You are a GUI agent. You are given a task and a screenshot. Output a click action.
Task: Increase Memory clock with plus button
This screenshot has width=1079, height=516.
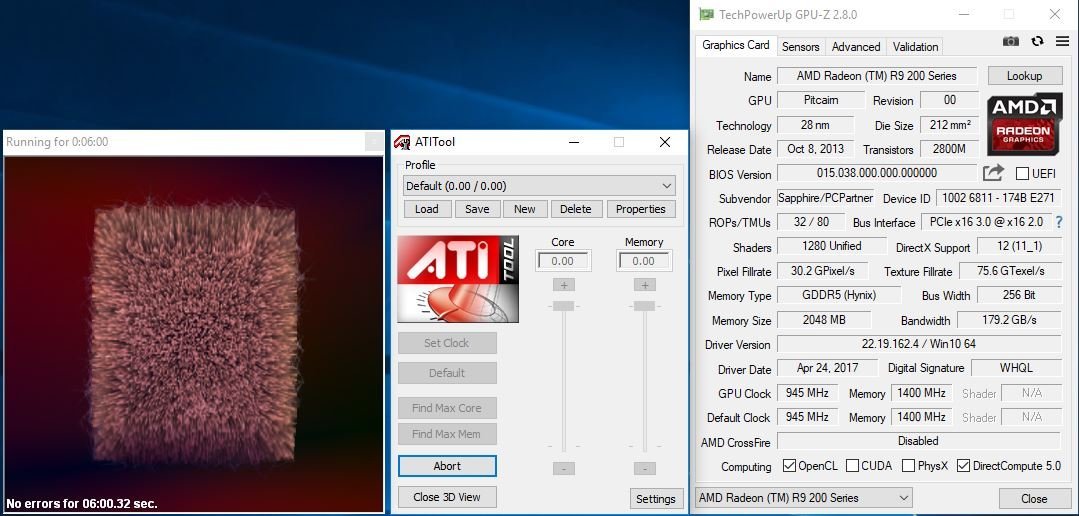tap(645, 285)
